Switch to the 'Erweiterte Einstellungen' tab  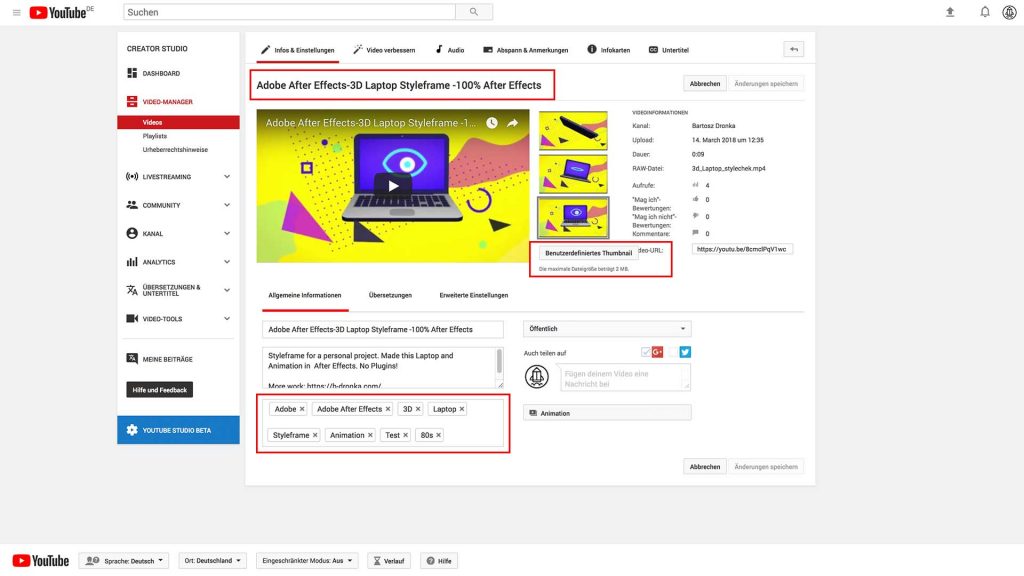(x=473, y=296)
